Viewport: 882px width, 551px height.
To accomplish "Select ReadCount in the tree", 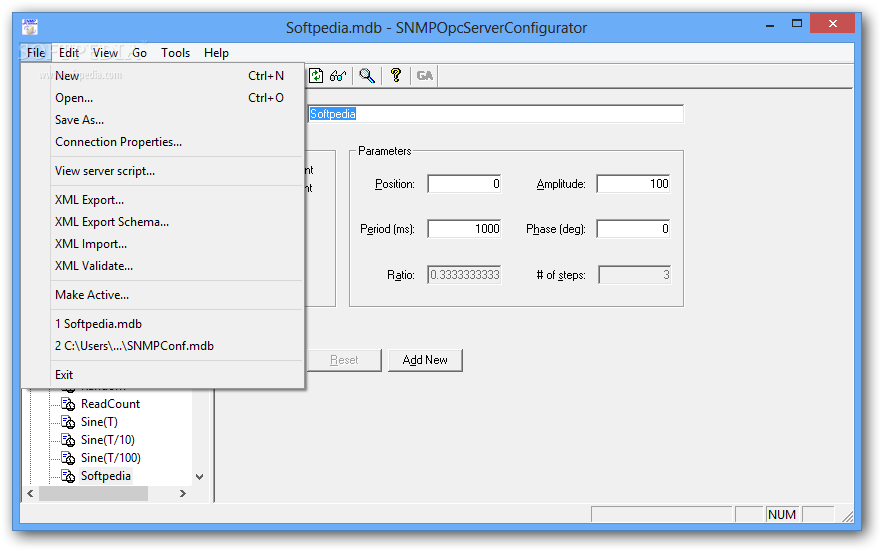I will [x=110, y=404].
